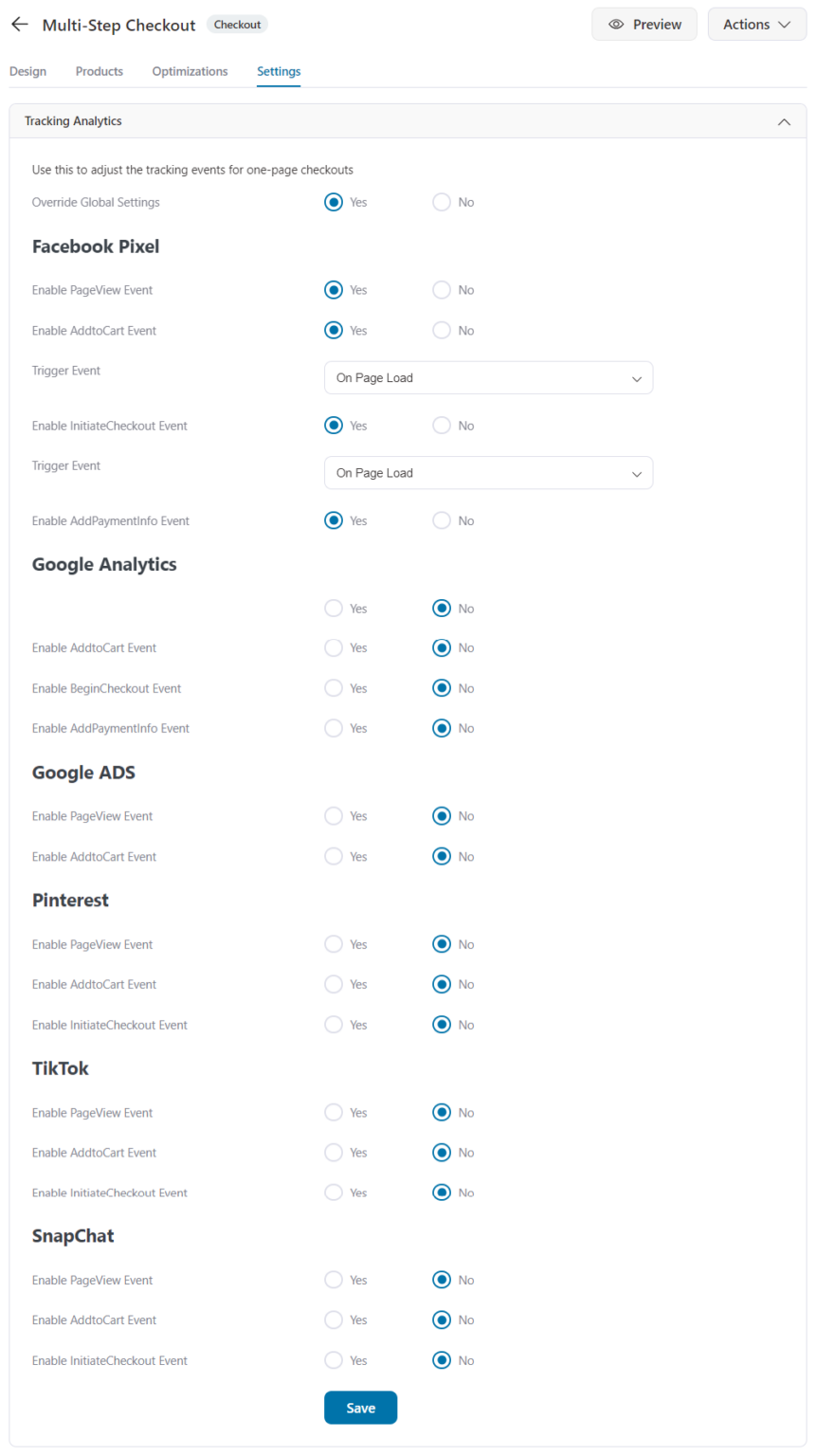Click the back arrow icon
The image size is (816, 1456).
click(x=19, y=24)
